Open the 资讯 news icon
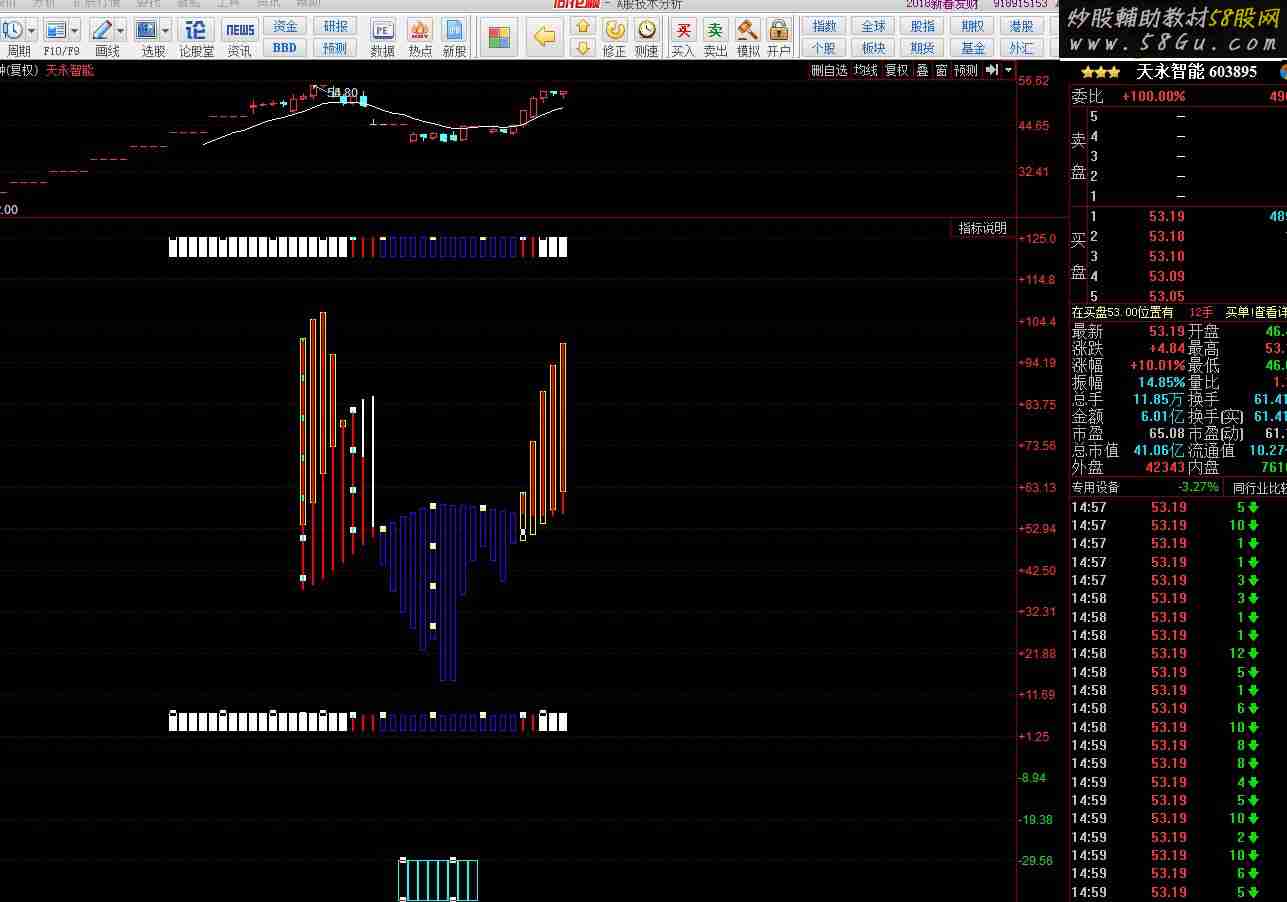1287x902 pixels. (240, 37)
